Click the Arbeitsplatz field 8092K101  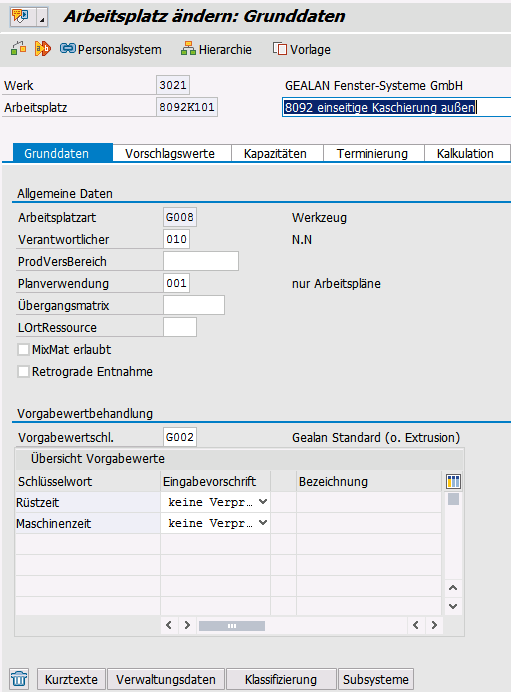point(187,107)
